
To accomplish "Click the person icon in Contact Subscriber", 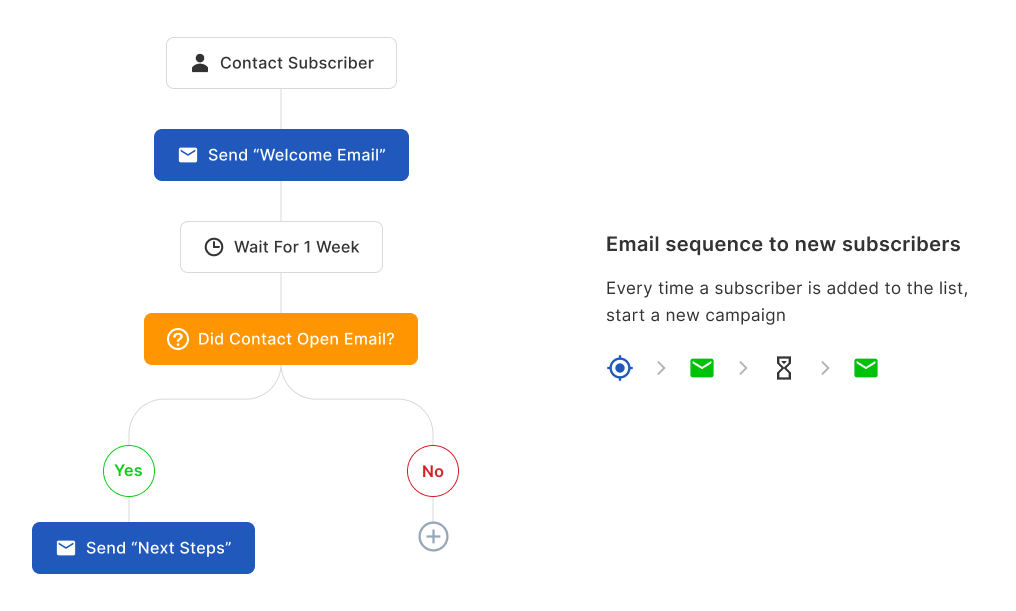I will pos(200,63).
